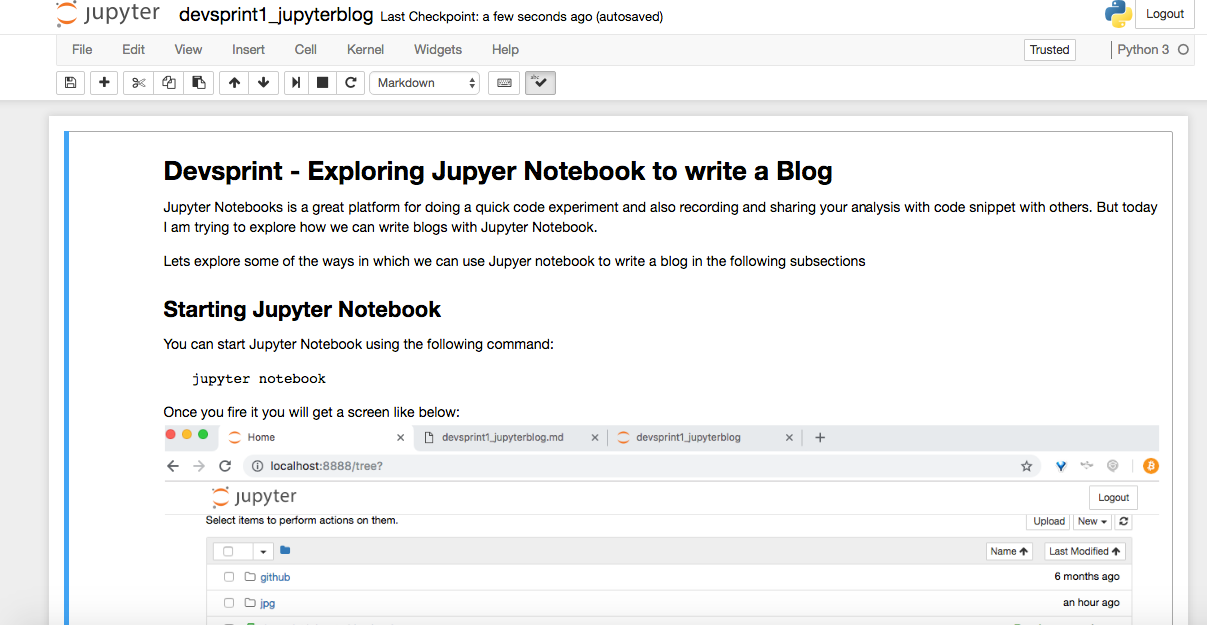The height and width of the screenshot is (625, 1207).
Task: Click the Jupyter logo at the top left
Action: tap(108, 14)
